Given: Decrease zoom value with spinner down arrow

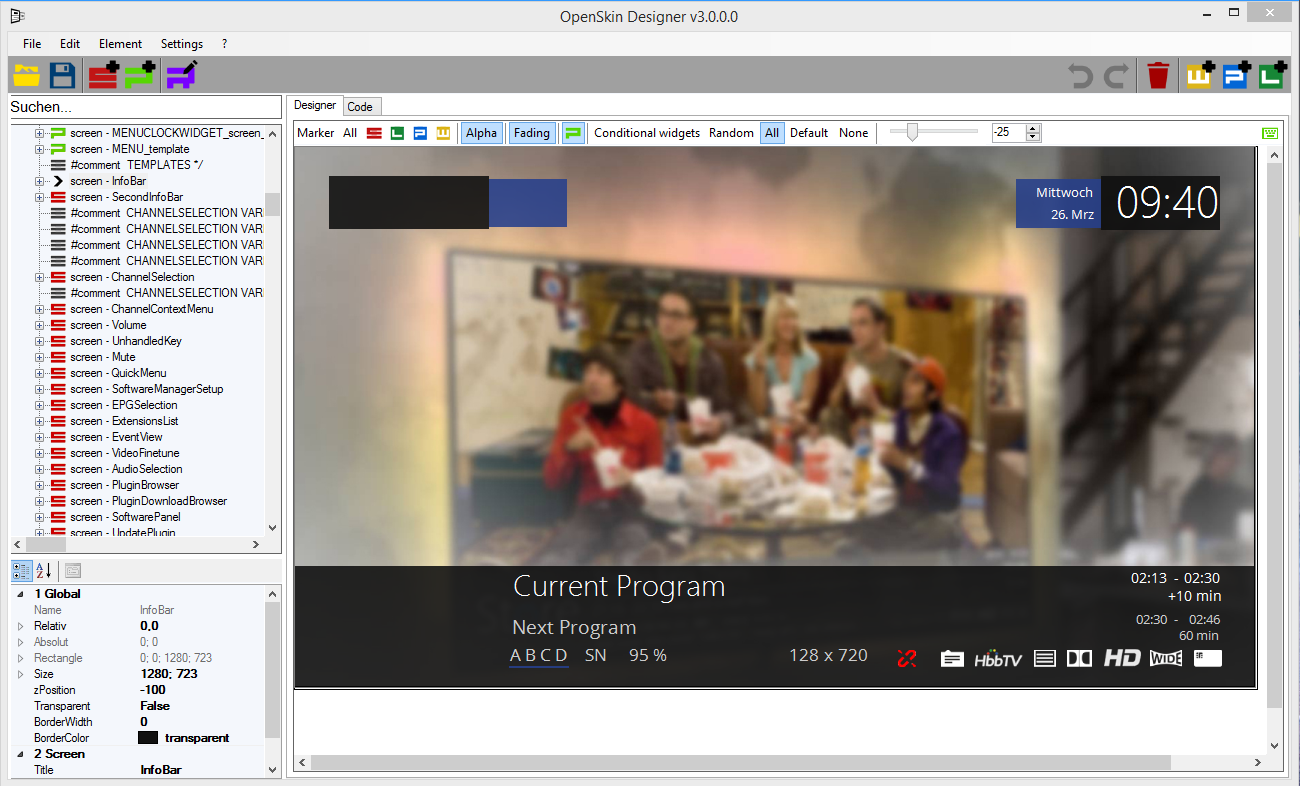Looking at the screenshot, I should point(1034,137).
